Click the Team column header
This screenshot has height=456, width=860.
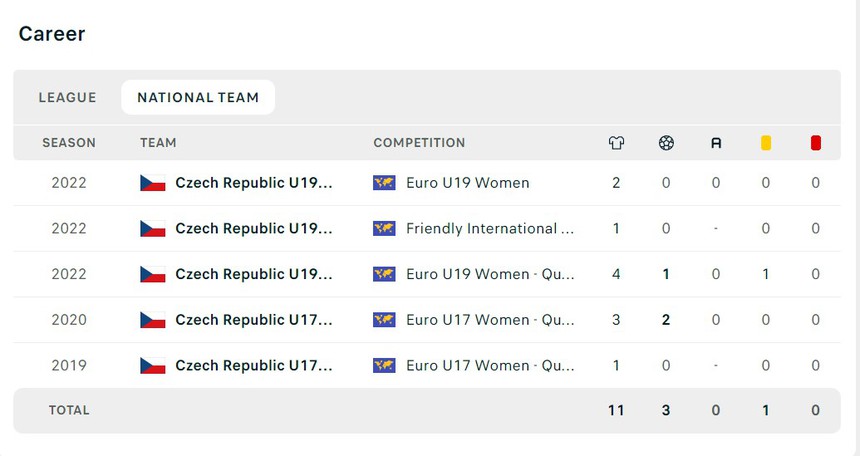click(158, 143)
